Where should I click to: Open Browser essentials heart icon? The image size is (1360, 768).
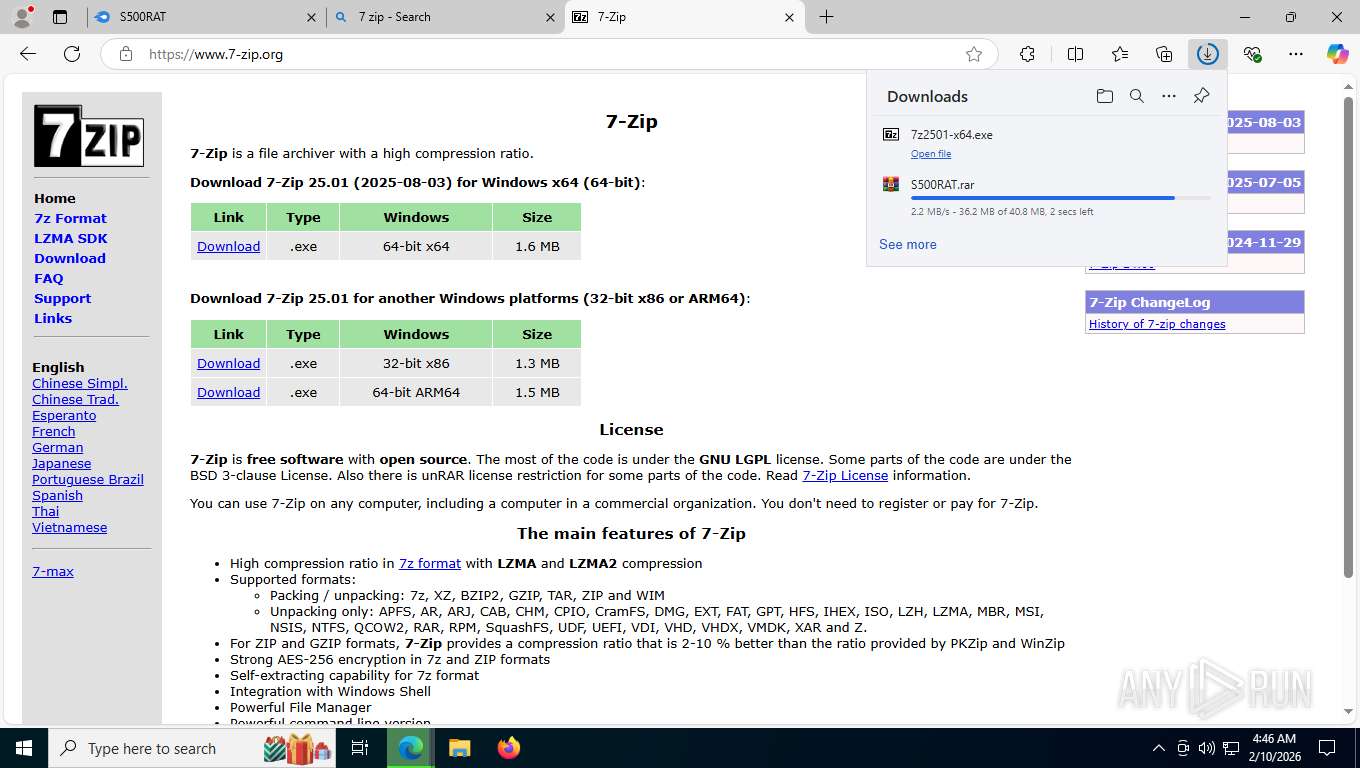[1251, 54]
